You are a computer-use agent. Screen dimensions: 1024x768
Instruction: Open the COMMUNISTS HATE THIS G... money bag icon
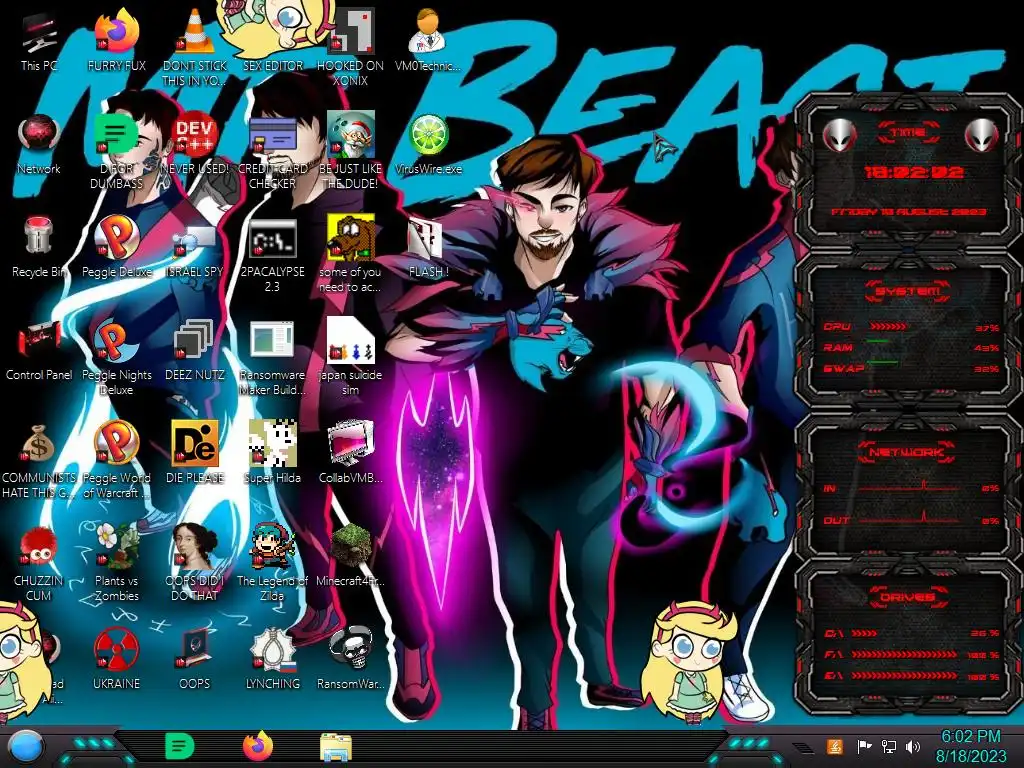[x=39, y=460]
